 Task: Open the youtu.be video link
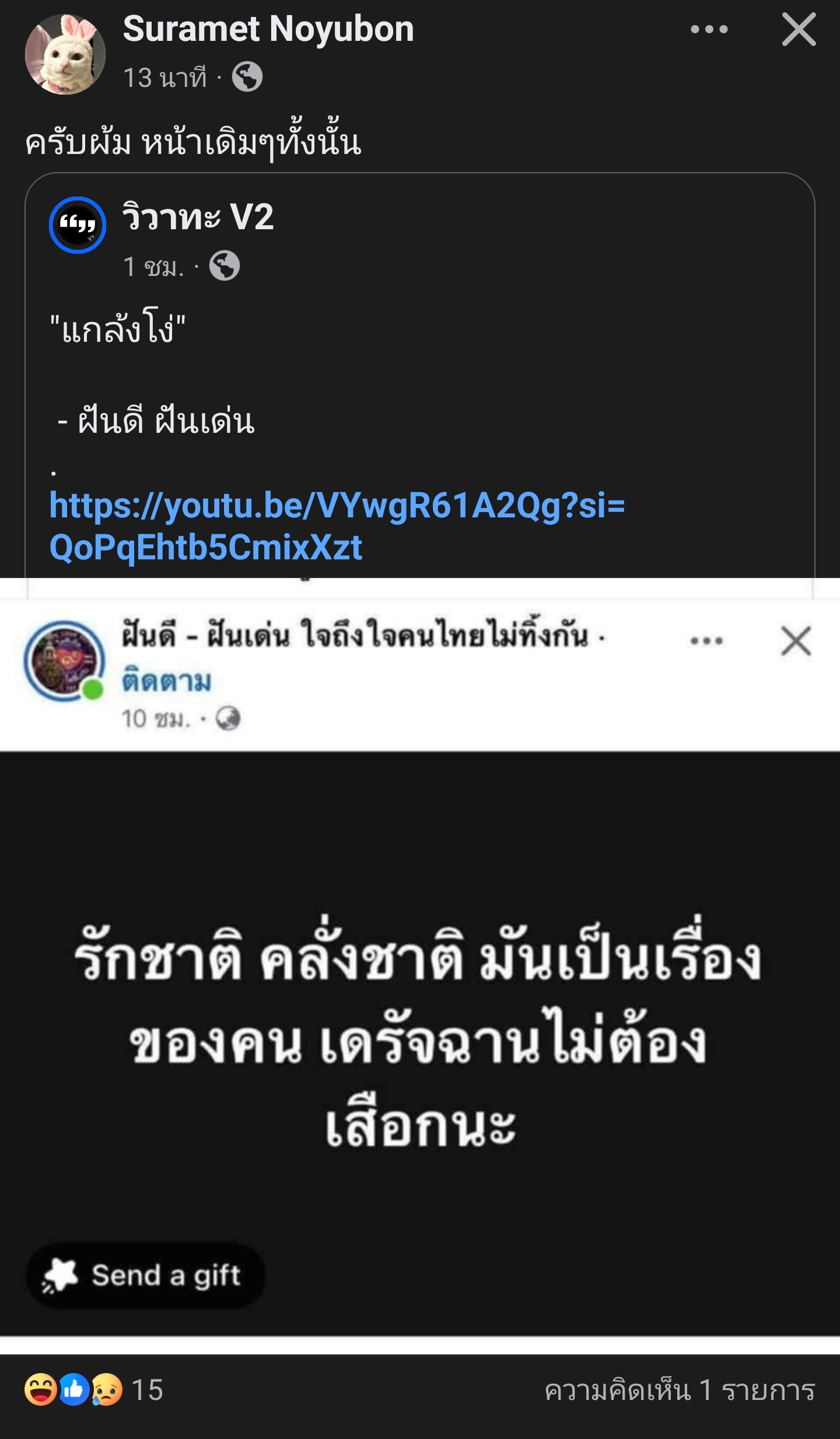point(337,526)
